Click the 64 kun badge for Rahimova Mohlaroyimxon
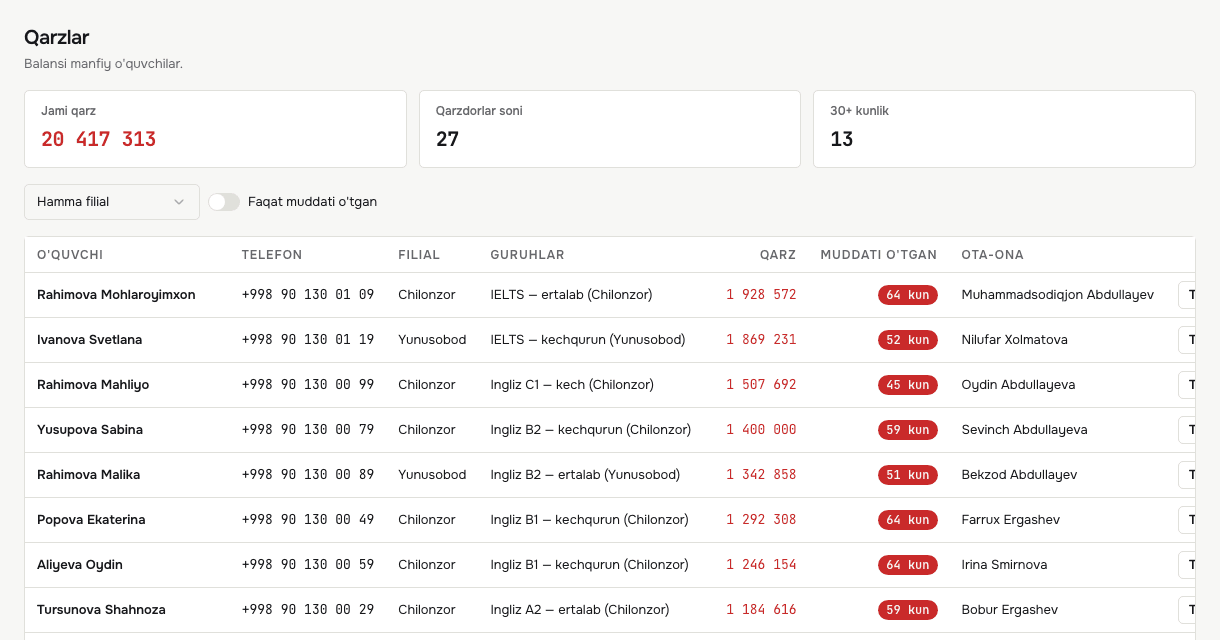 click(907, 295)
